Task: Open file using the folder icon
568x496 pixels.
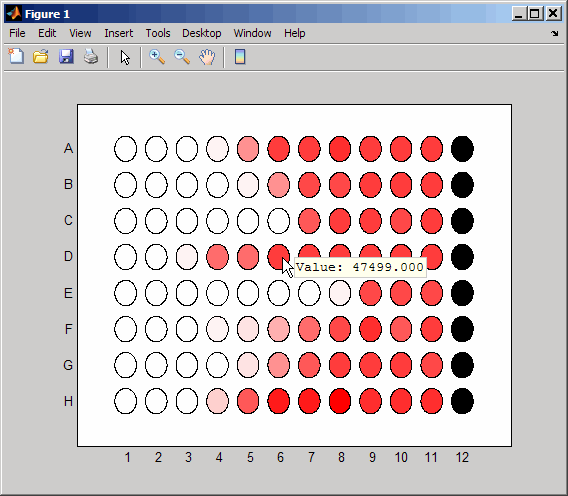Action: pos(41,57)
